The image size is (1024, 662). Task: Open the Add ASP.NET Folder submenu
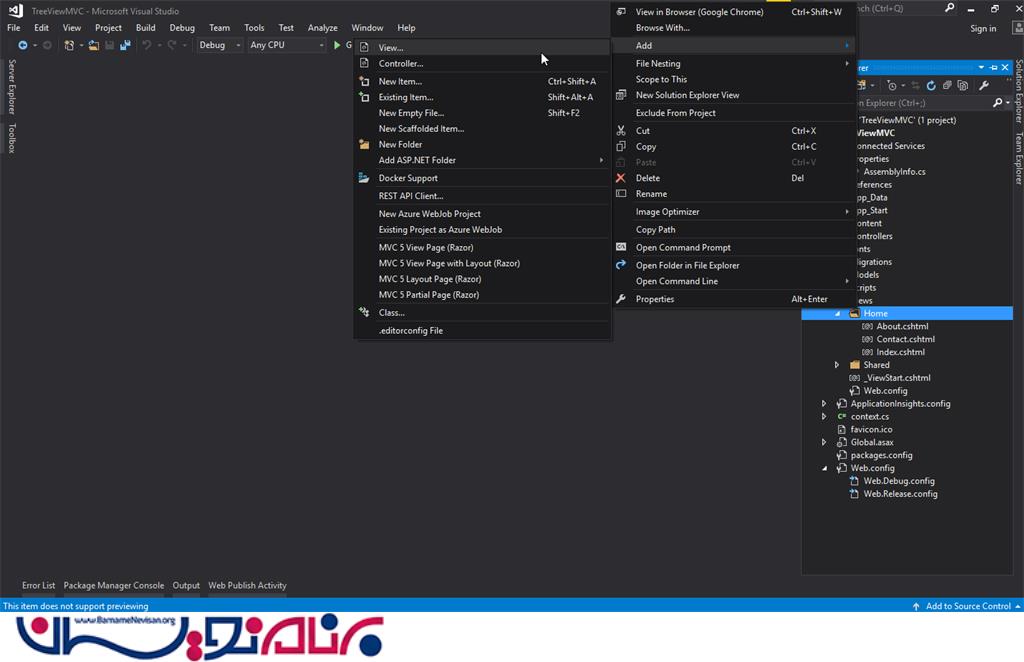[x=483, y=160]
